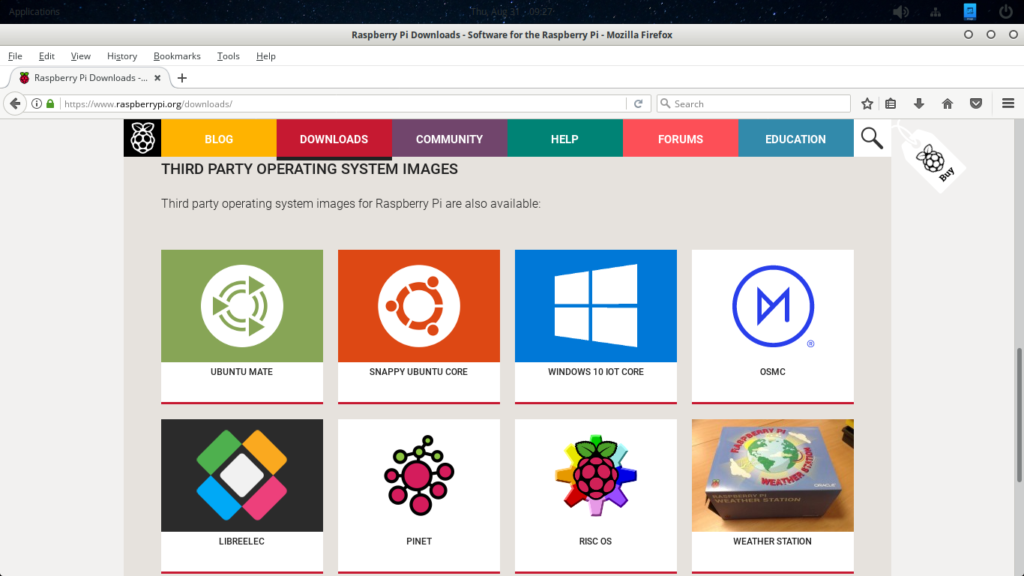
Task: Click the LIBREELEC label link
Action: tap(242, 541)
